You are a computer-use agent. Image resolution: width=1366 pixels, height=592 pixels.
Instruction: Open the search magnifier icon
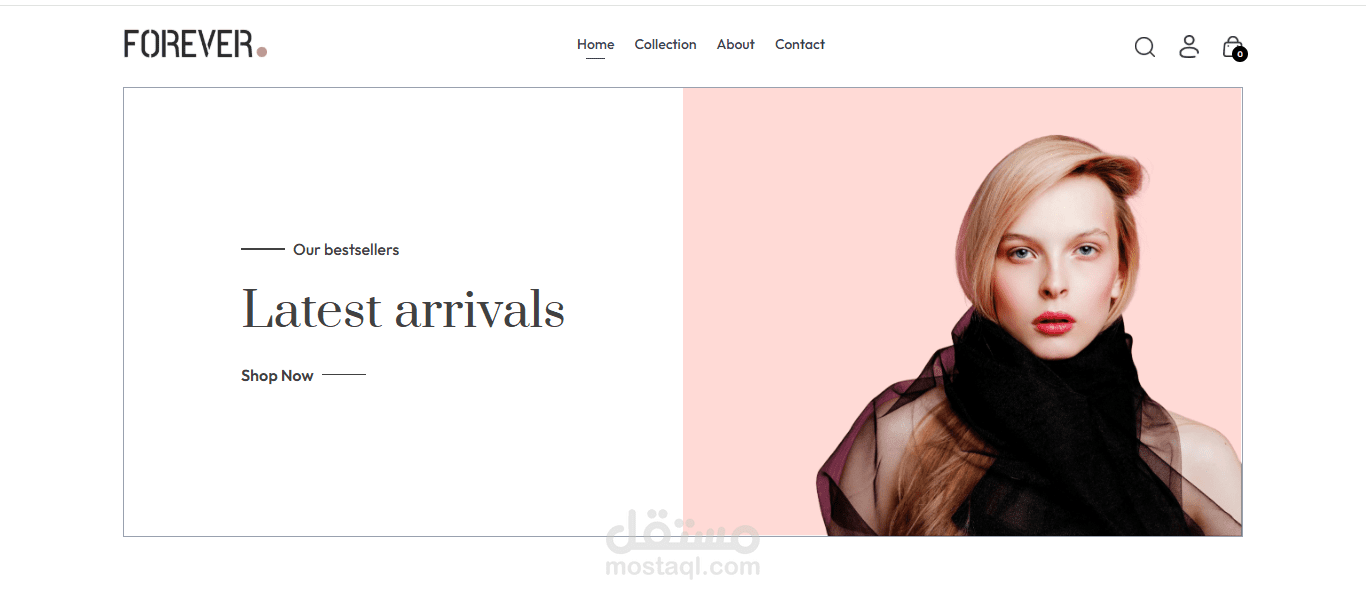pos(1145,47)
